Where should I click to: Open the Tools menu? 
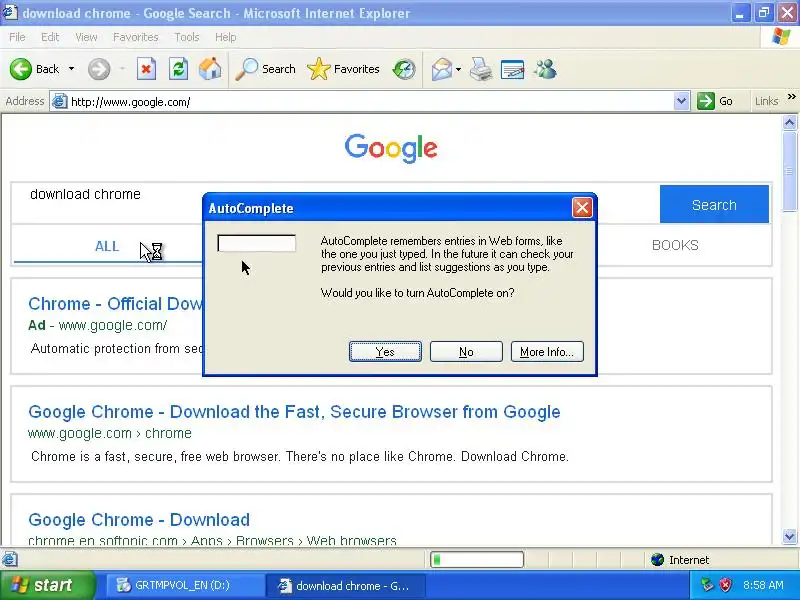click(x=186, y=37)
